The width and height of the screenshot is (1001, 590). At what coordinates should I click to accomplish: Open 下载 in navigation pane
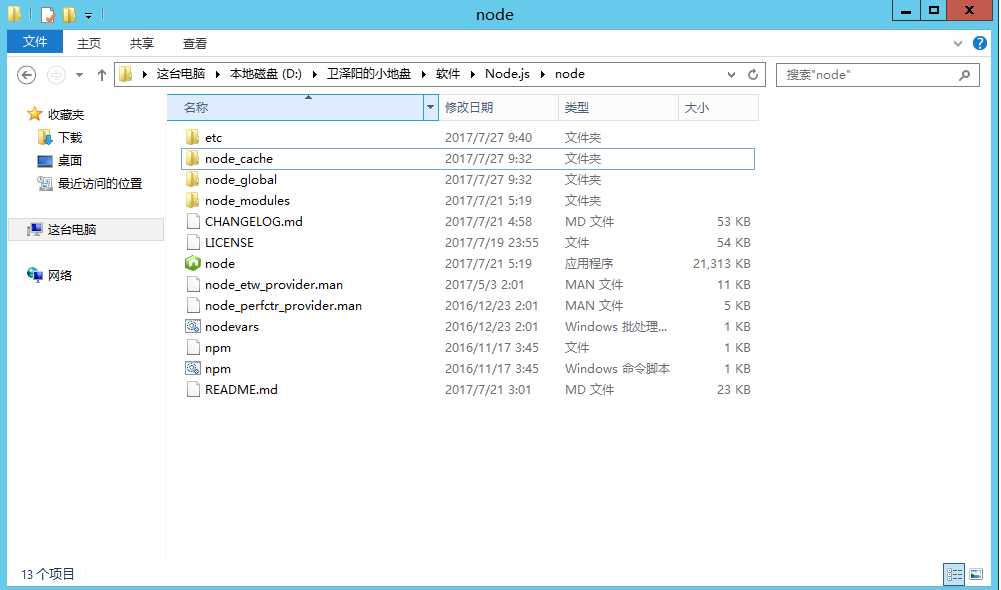tap(70, 137)
